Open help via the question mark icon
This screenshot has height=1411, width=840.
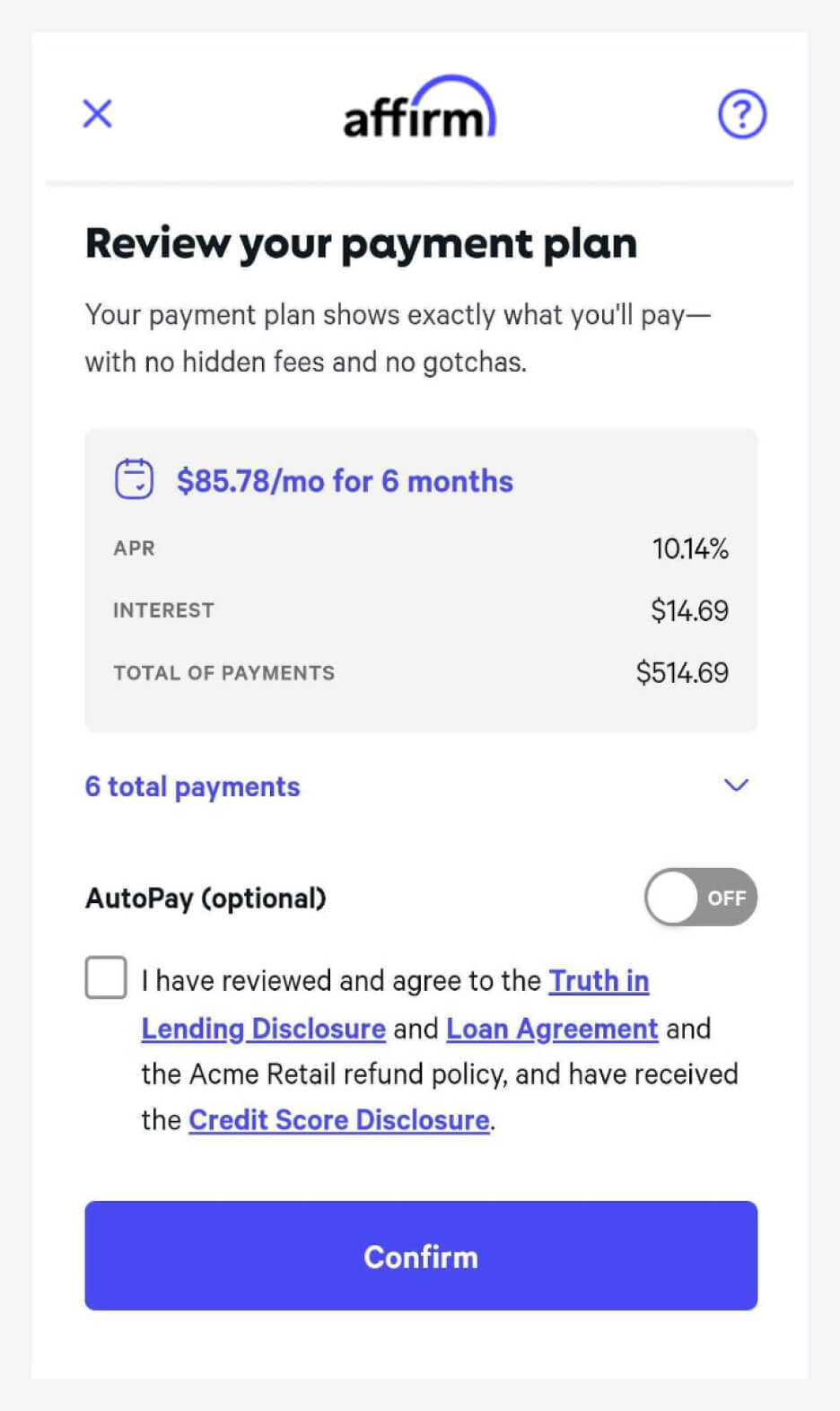(x=741, y=114)
